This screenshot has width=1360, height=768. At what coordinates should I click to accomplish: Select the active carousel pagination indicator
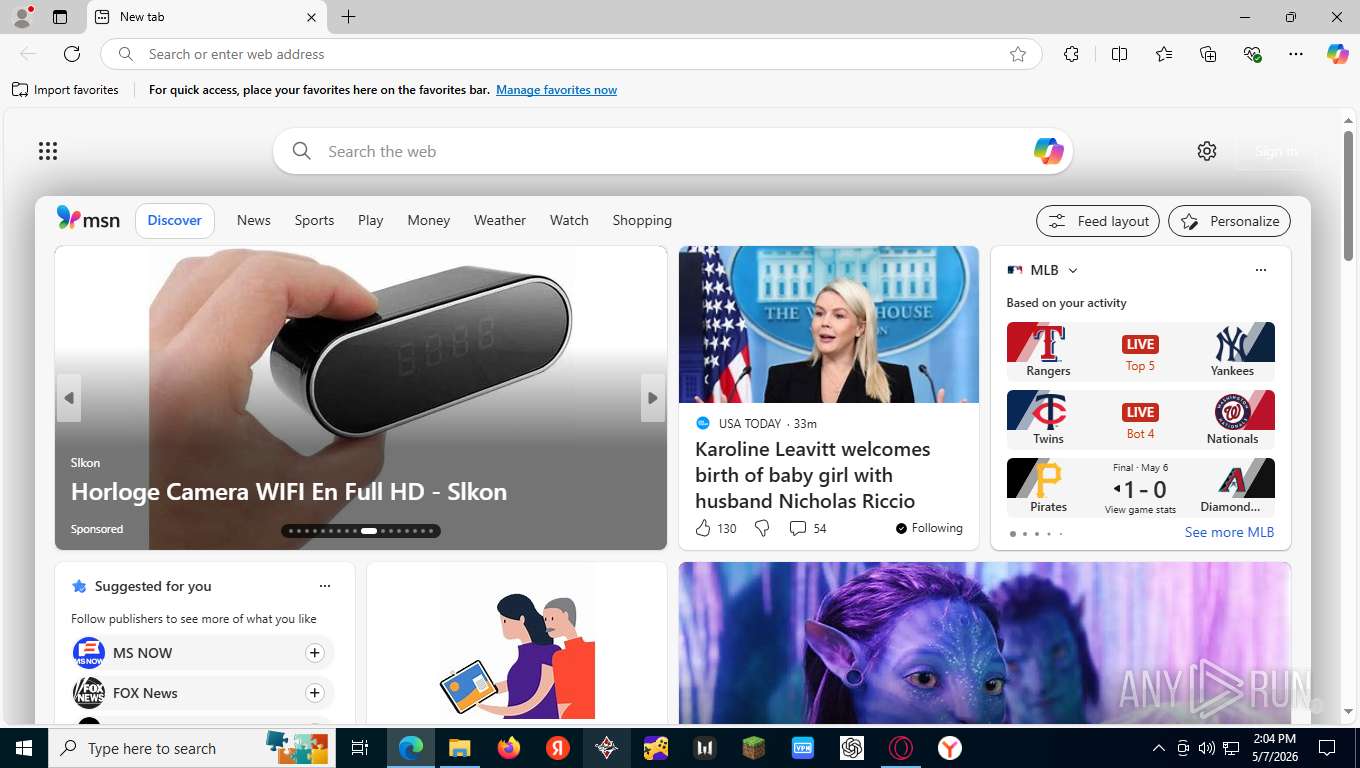[x=369, y=531]
